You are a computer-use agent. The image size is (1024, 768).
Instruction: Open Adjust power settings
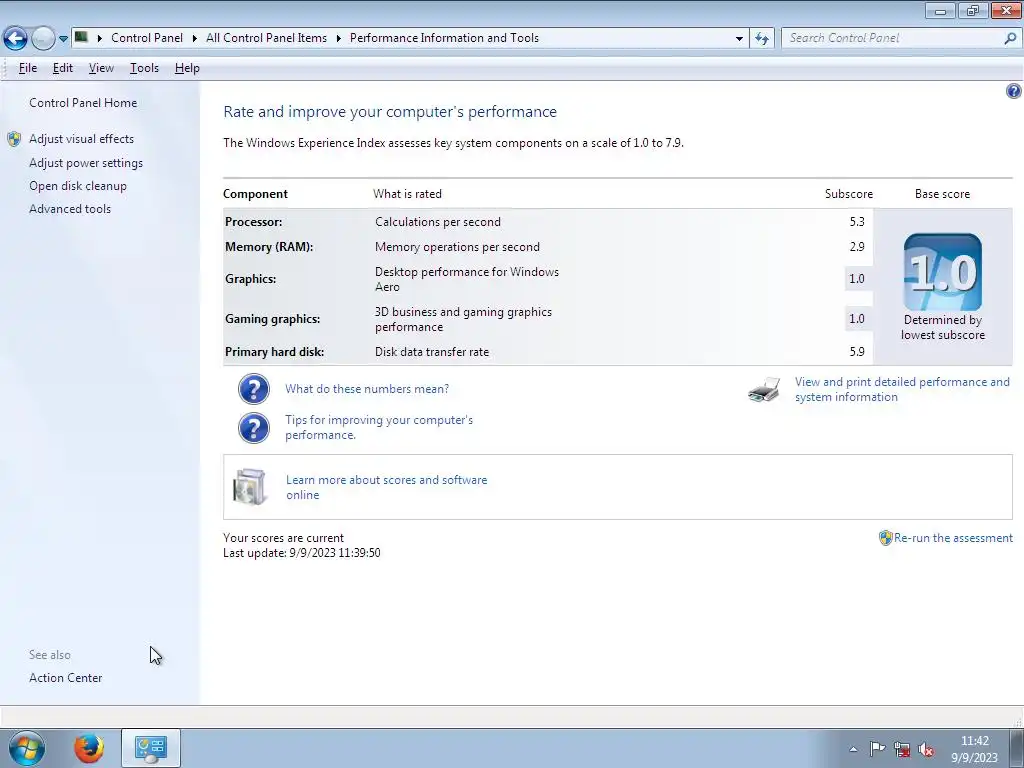86,163
